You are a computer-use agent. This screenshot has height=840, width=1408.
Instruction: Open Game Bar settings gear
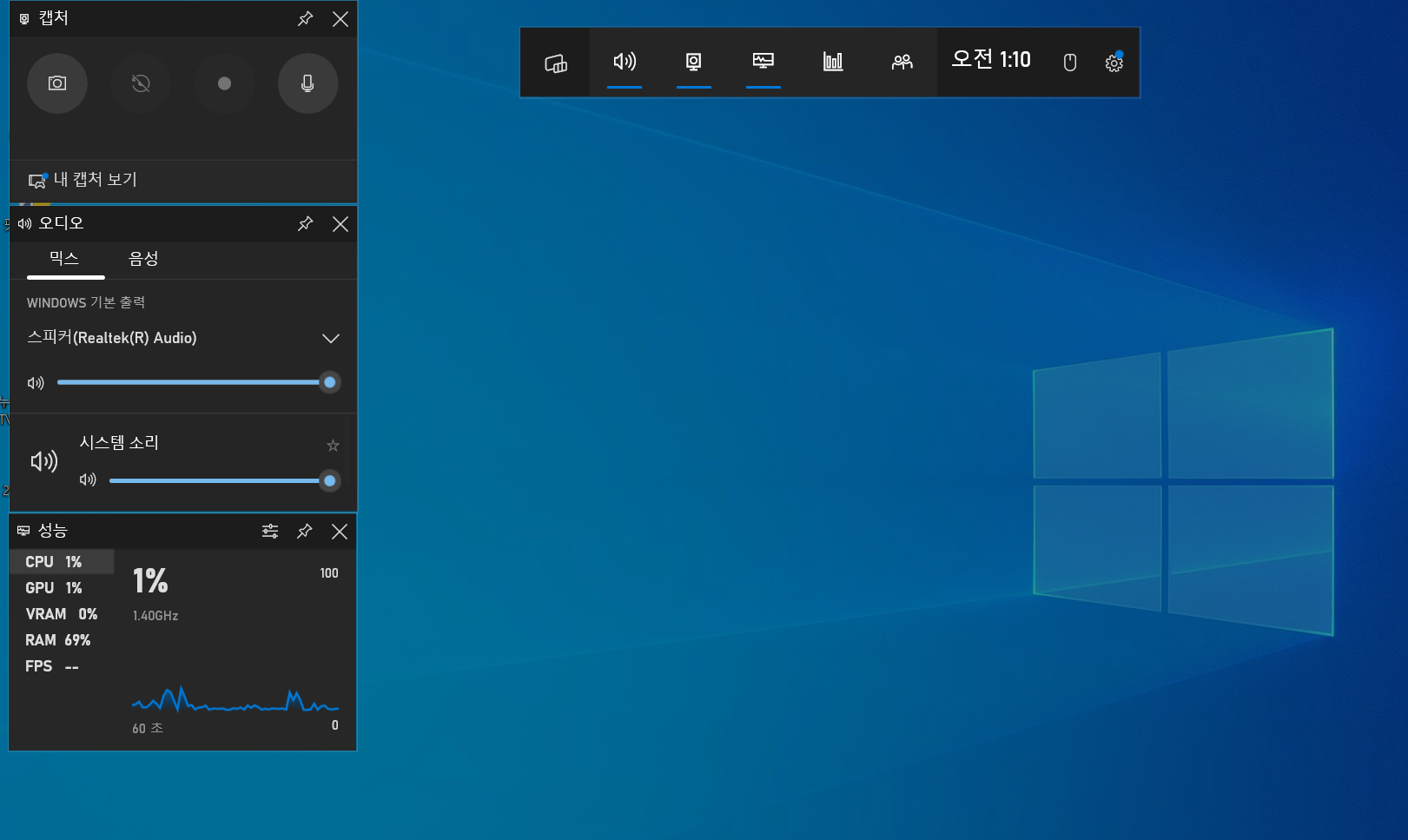pos(1114,63)
